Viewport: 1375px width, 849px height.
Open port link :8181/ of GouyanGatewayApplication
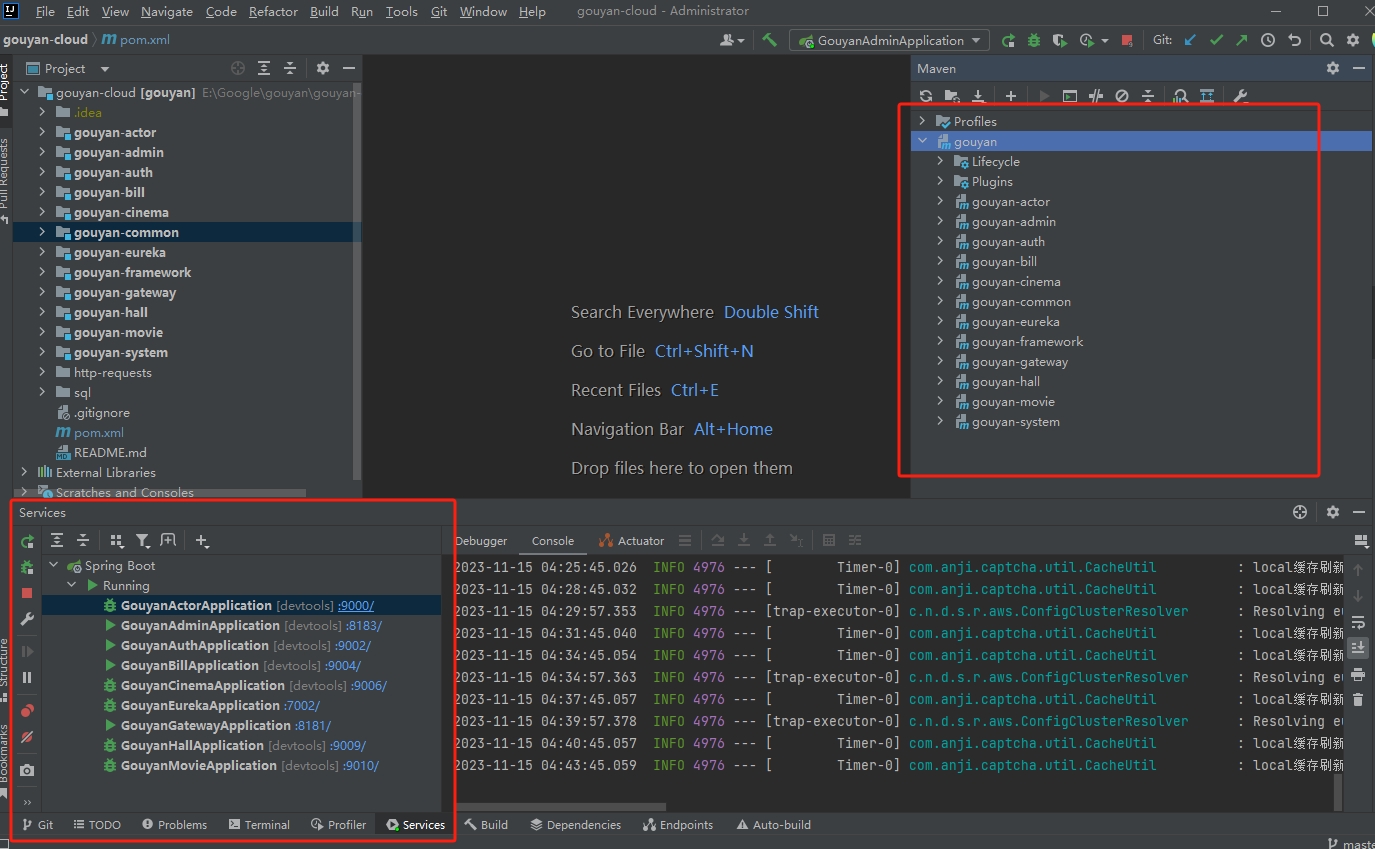pyautogui.click(x=312, y=725)
